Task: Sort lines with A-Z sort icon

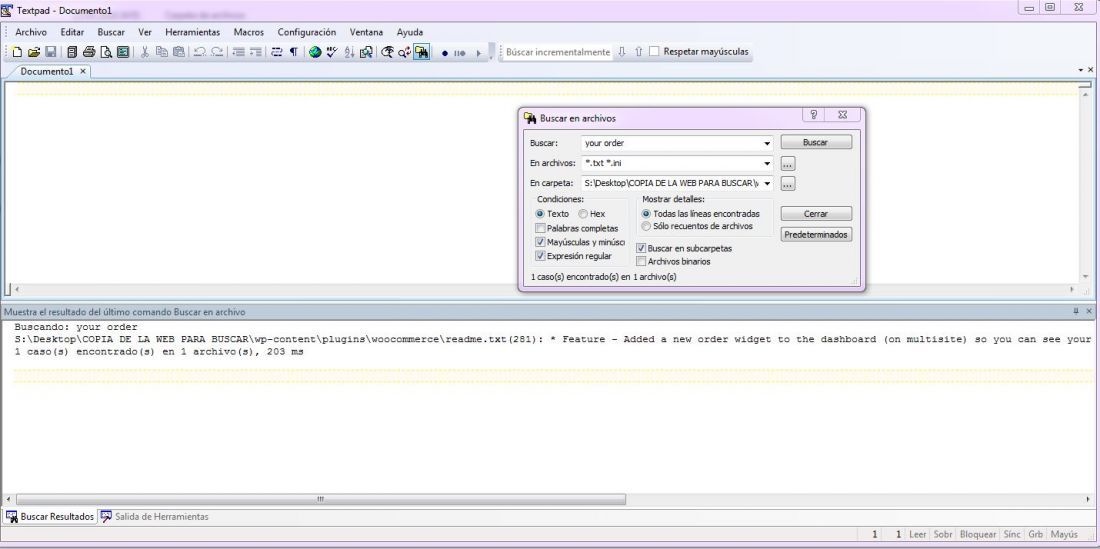Action: pyautogui.click(x=349, y=52)
